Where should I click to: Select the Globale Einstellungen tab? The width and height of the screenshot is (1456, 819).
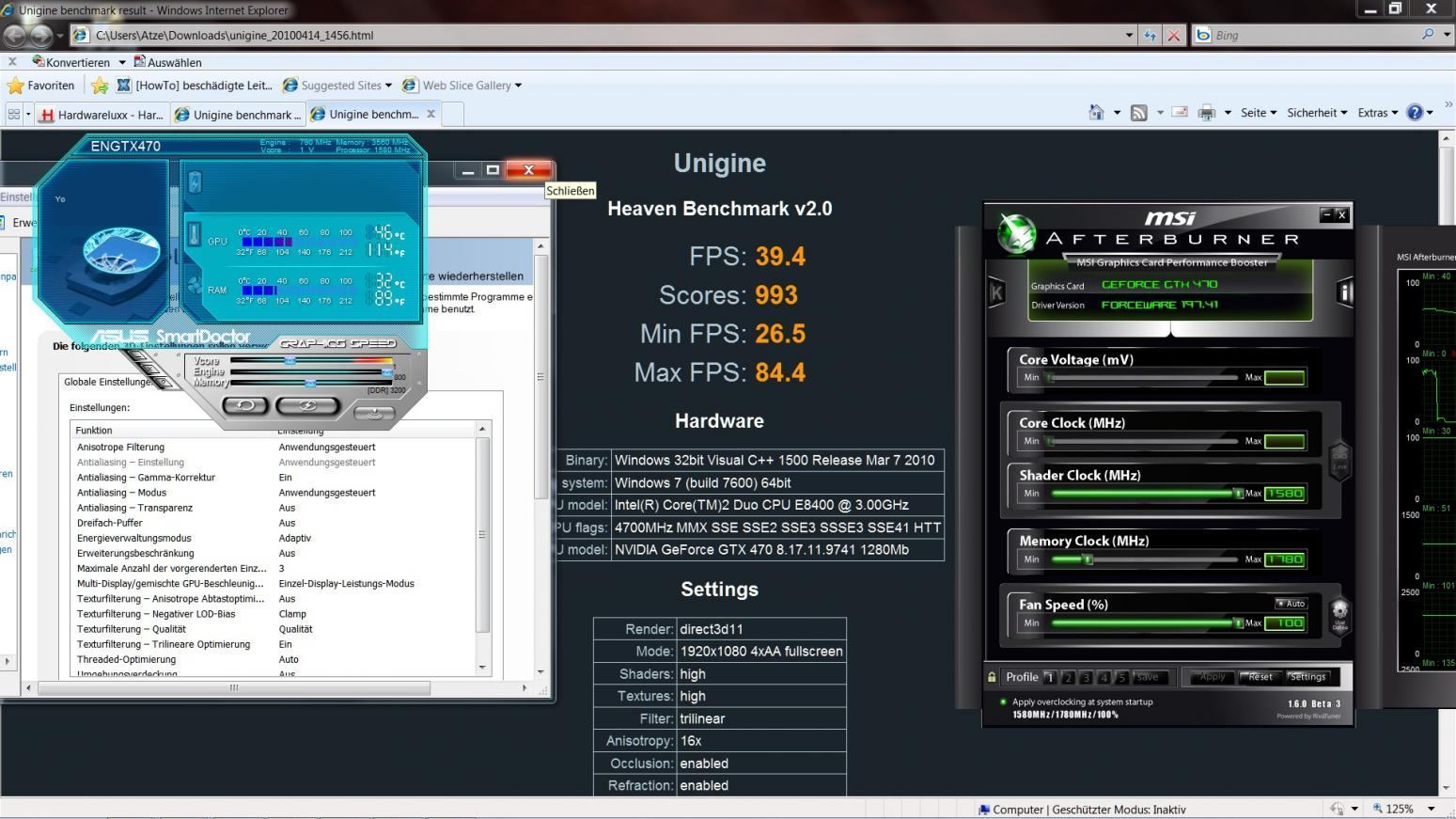click(x=109, y=382)
